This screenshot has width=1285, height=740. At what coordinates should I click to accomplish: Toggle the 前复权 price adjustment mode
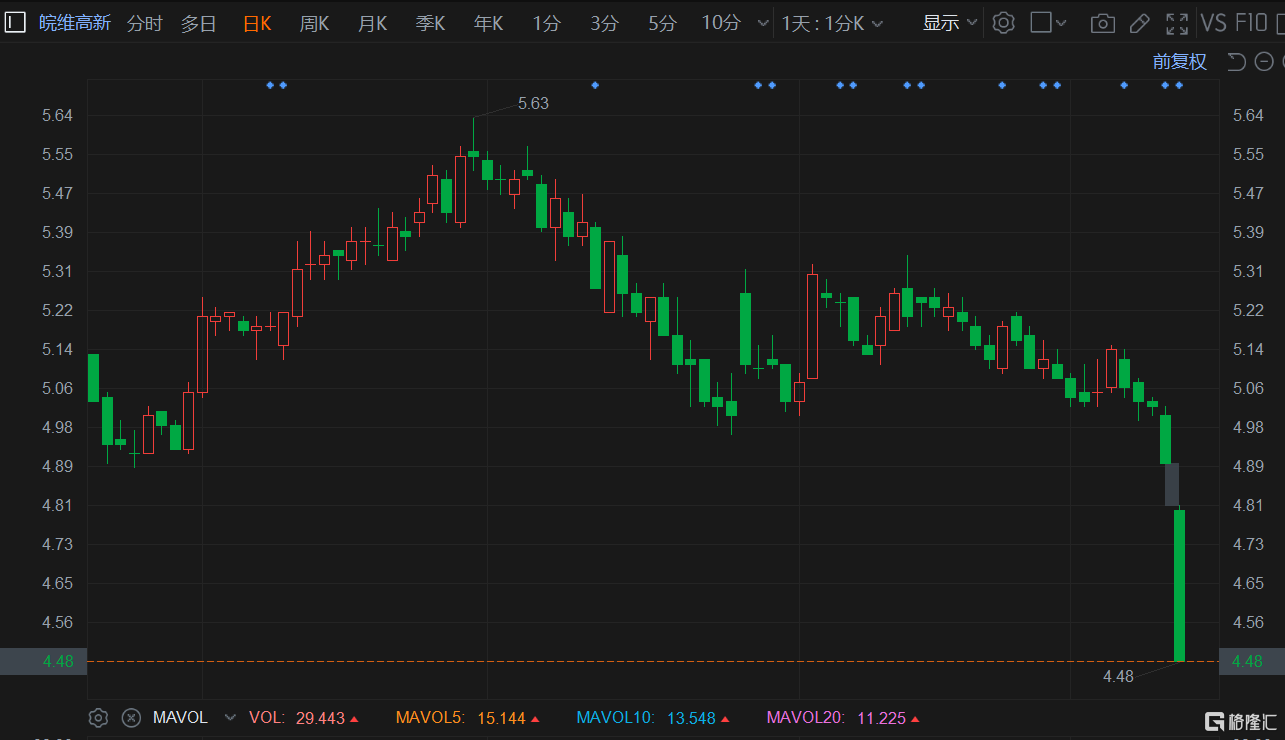click(1179, 62)
